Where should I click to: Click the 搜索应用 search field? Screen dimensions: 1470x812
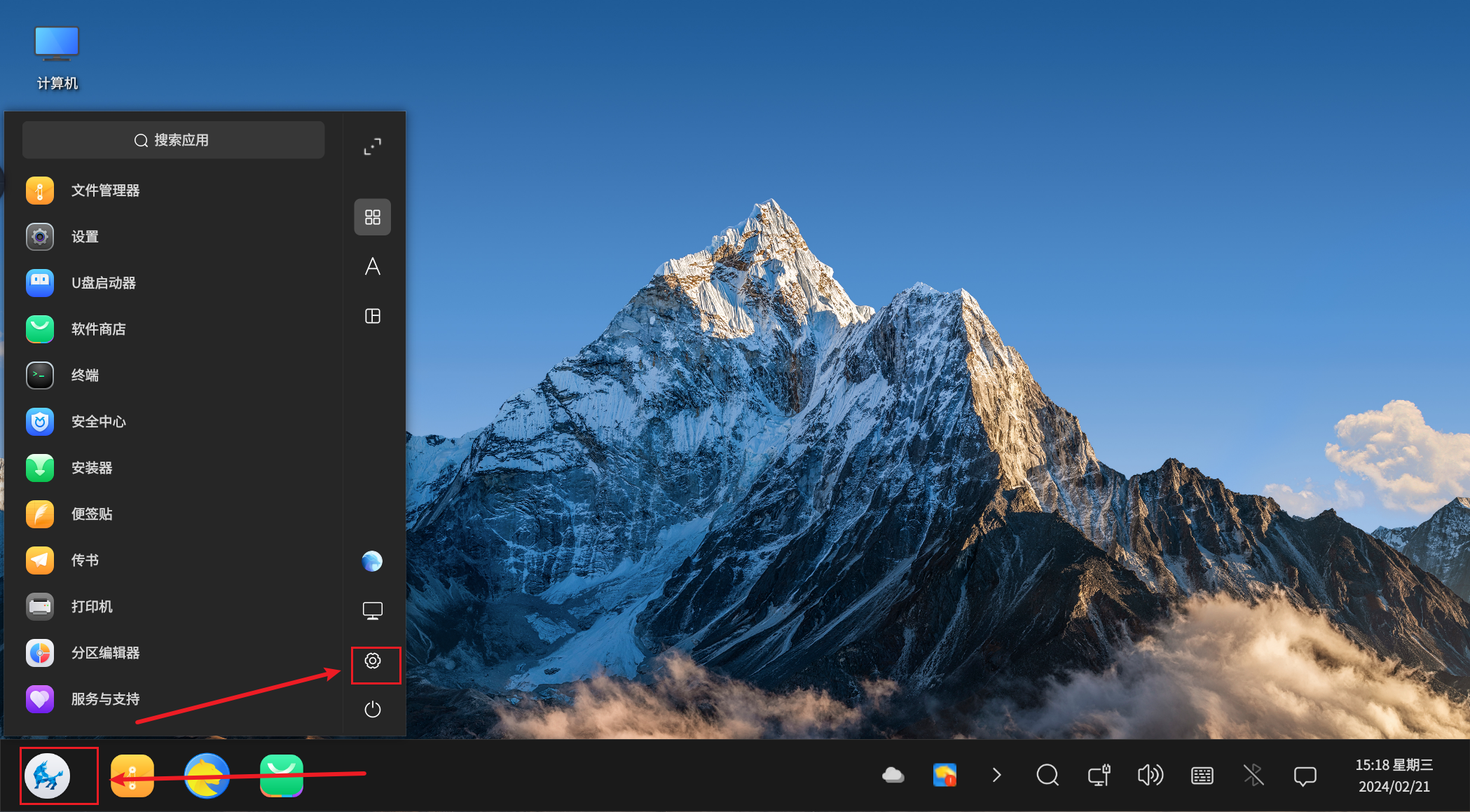pyautogui.click(x=173, y=140)
